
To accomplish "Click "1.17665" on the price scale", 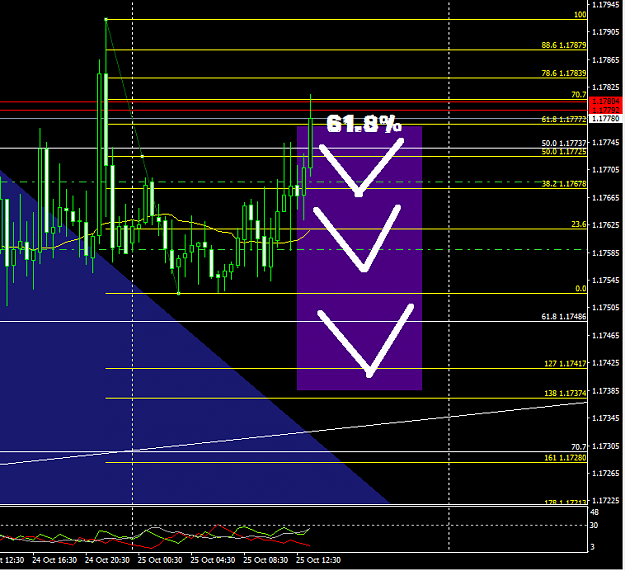I will coord(606,198).
